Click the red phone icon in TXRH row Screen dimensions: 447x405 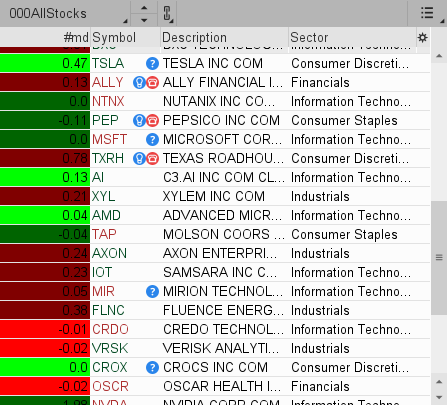click(x=152, y=158)
